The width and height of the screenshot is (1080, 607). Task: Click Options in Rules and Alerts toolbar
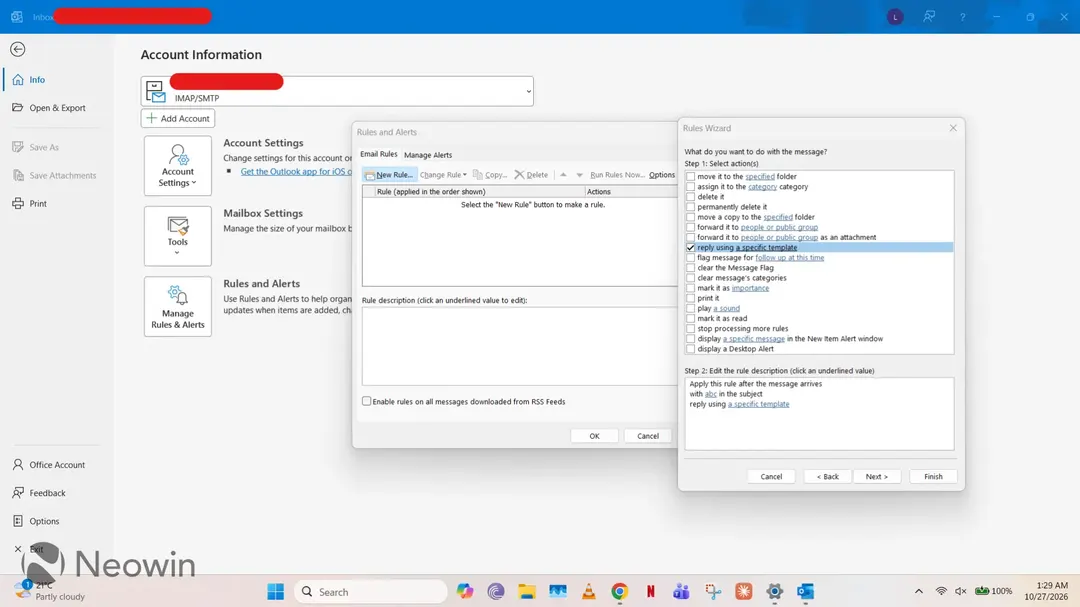(662, 175)
